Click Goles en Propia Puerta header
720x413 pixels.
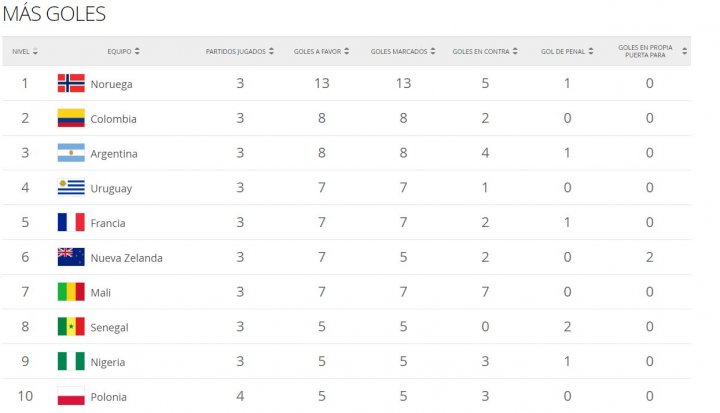tap(645, 51)
